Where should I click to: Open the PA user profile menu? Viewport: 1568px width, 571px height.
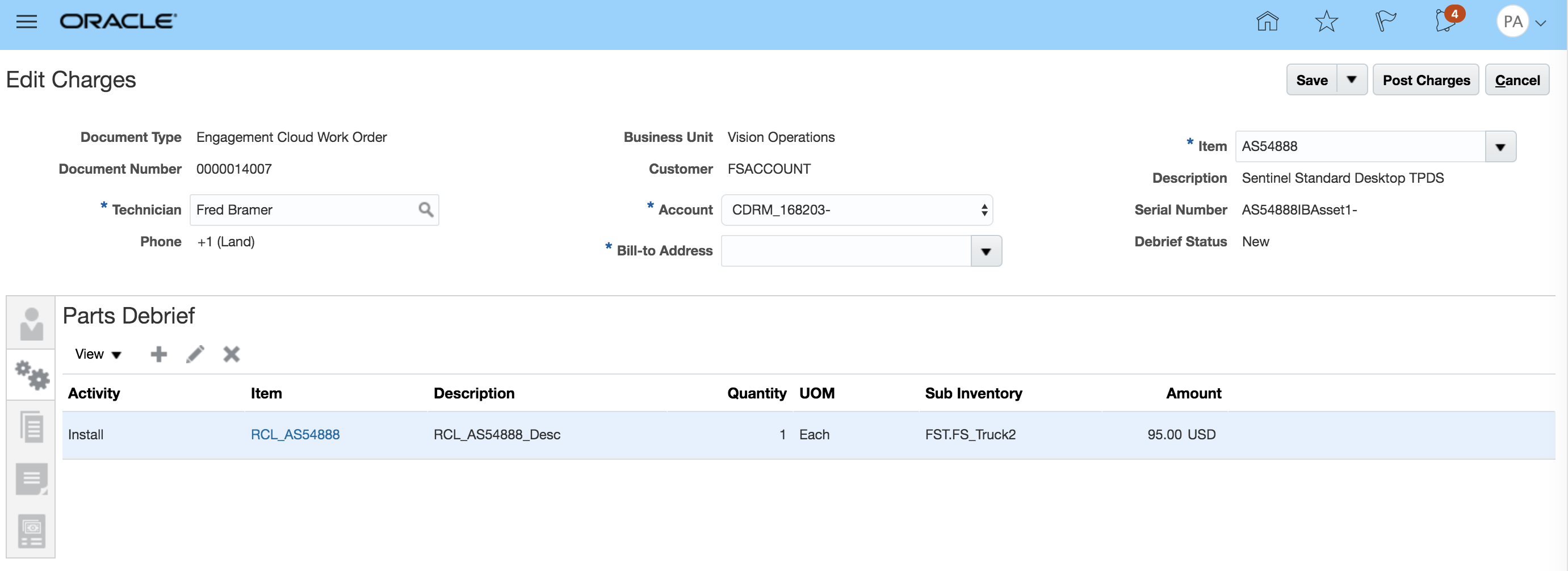click(1520, 22)
